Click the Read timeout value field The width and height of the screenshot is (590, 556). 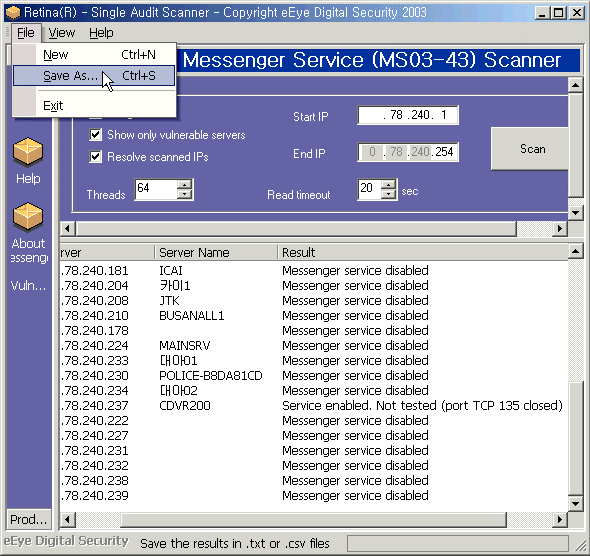370,189
